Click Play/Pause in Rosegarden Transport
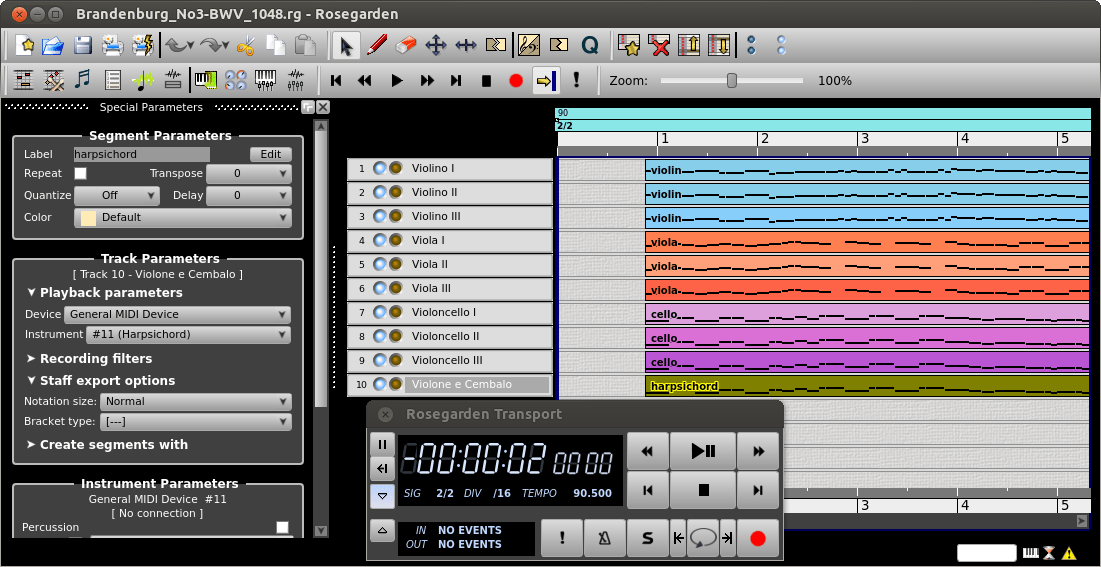The image size is (1101, 567). tap(703, 451)
